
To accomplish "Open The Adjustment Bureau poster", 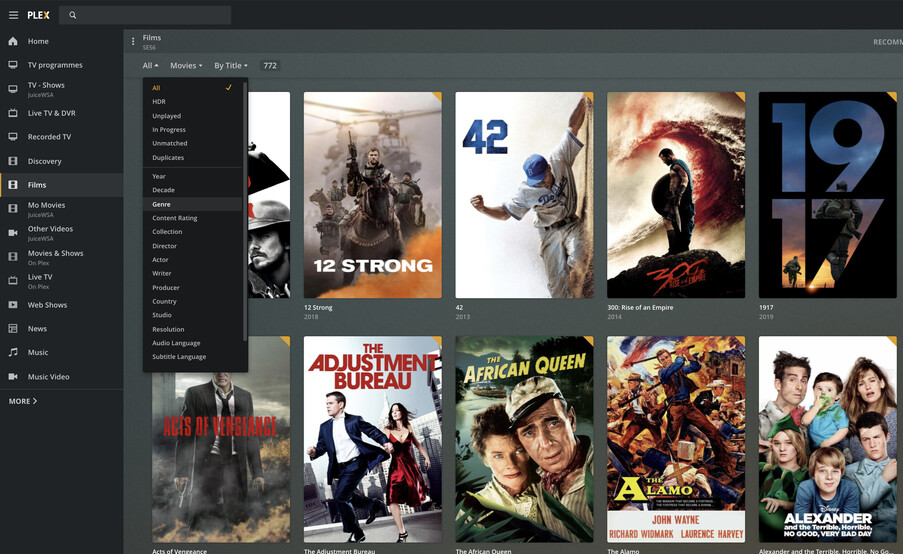I will click(373, 439).
